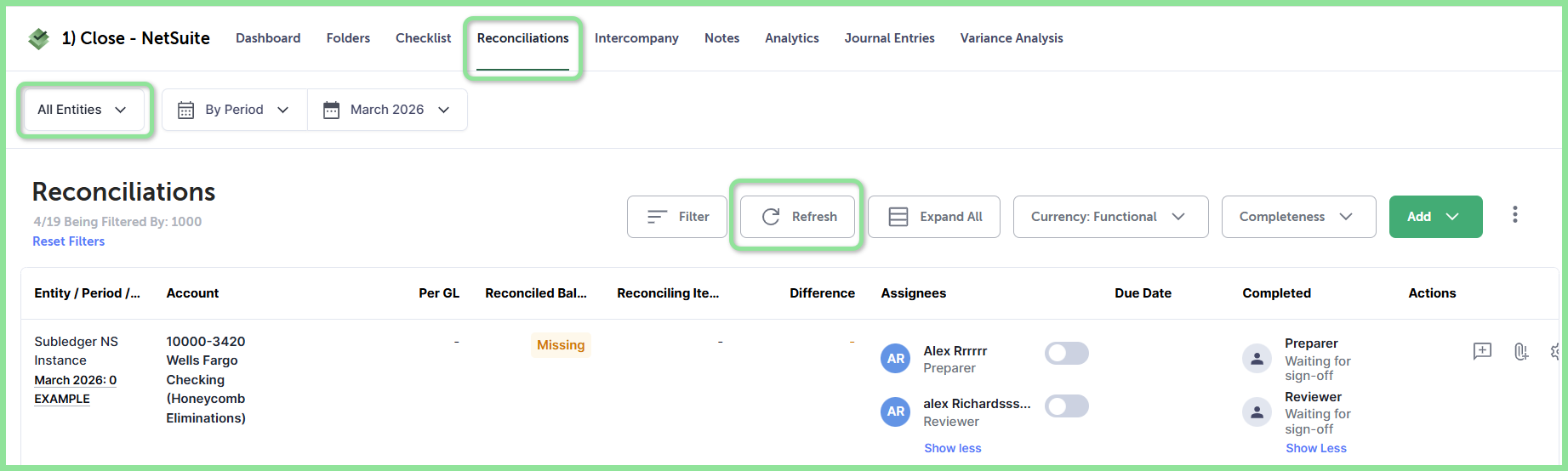The width and height of the screenshot is (1568, 471).
Task: Click Show less under Assignees
Action: pyautogui.click(x=952, y=448)
